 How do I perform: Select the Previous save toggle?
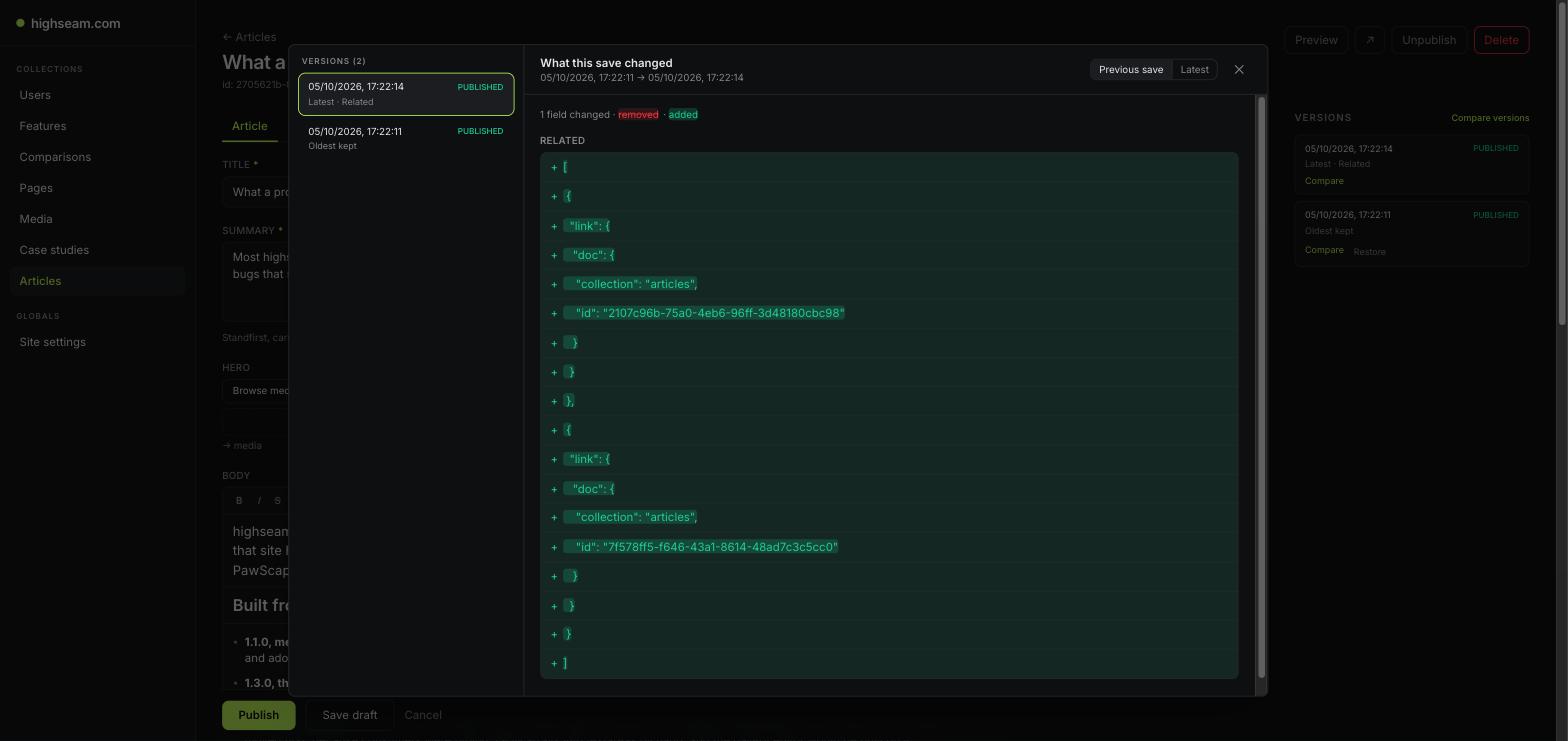pyautogui.click(x=1130, y=70)
